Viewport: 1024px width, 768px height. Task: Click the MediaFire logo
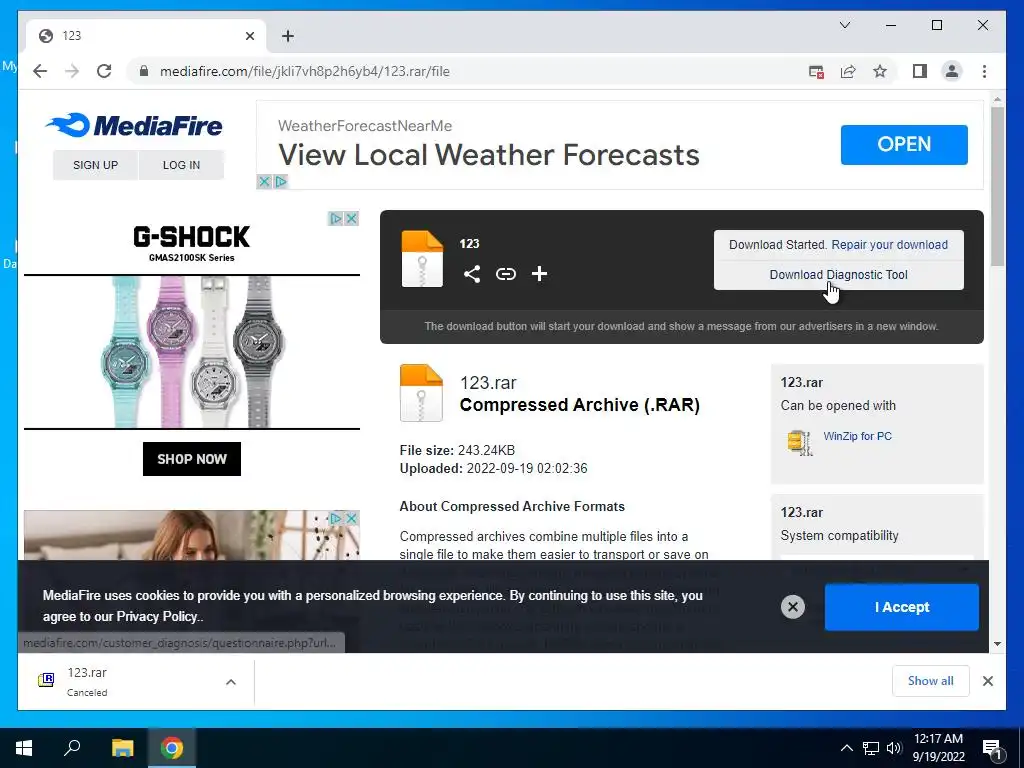(x=135, y=125)
